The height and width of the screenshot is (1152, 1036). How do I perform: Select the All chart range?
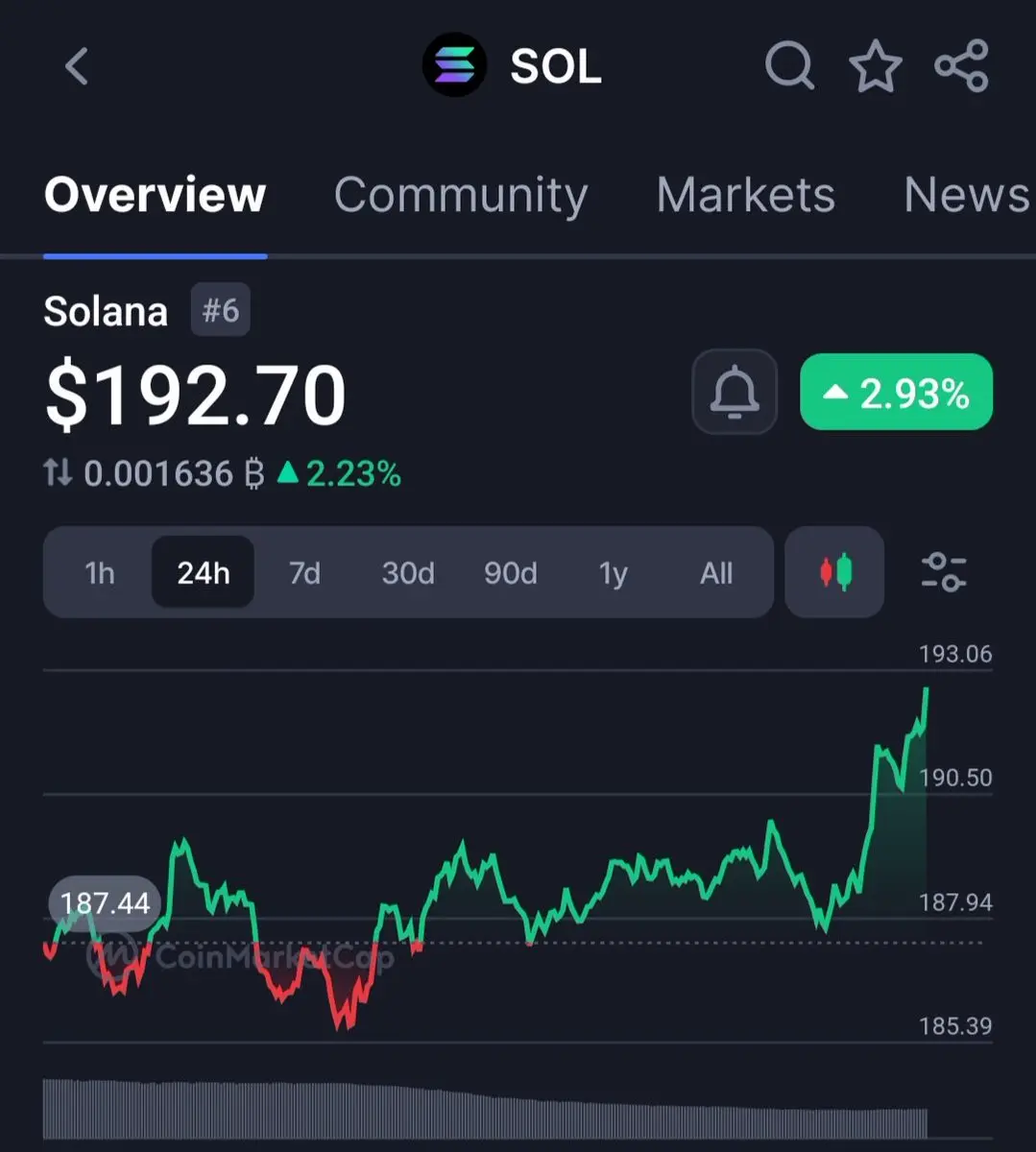[716, 573]
